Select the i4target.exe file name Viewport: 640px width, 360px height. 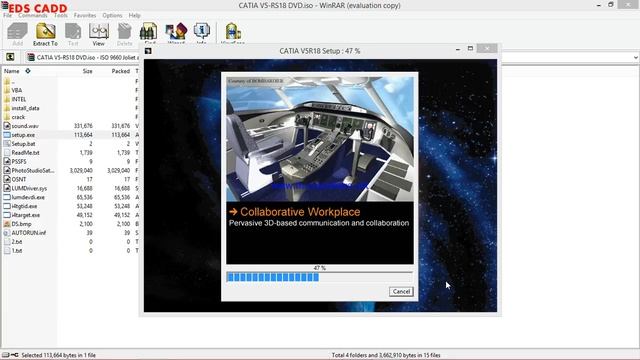point(26,215)
